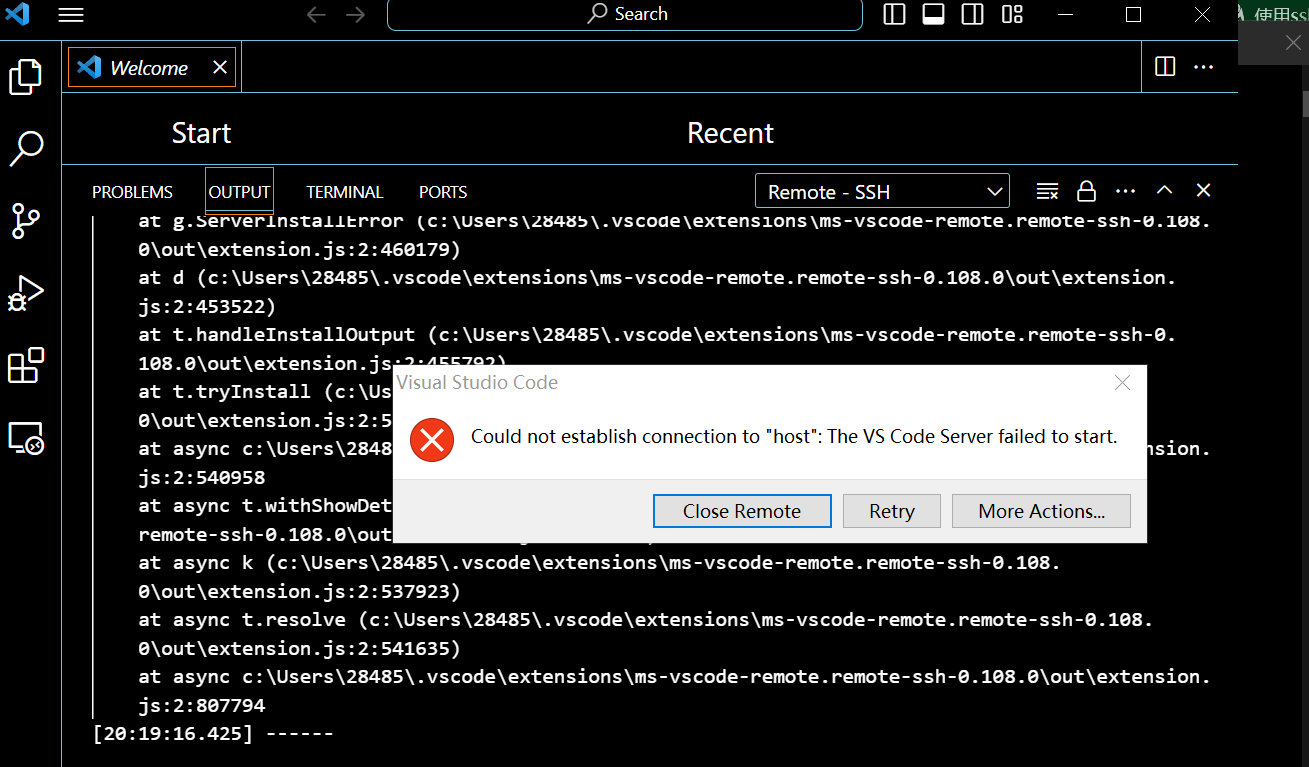This screenshot has width=1309, height=767.
Task: Split the editor to the right
Action: tap(1164, 67)
